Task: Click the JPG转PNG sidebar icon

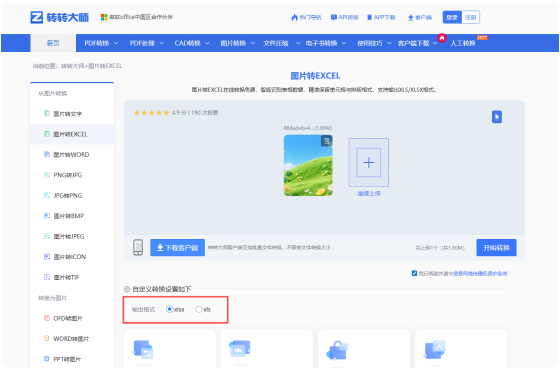Action: tap(47, 195)
